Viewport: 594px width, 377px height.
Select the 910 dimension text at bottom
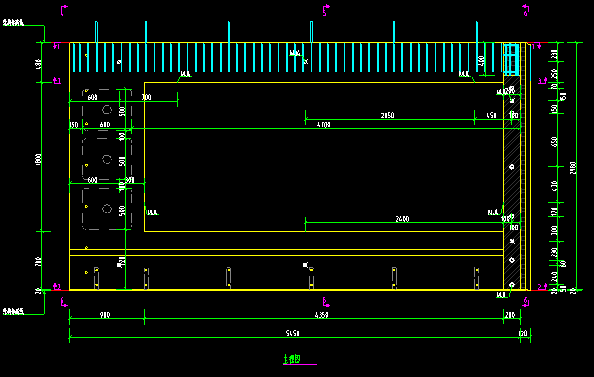coord(105,315)
